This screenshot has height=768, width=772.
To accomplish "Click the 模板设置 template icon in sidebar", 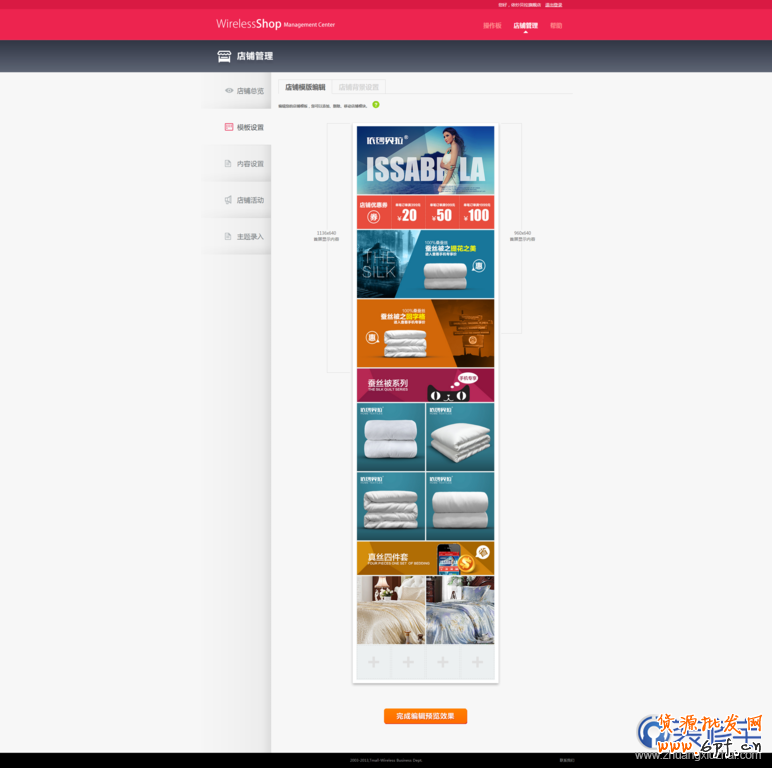I will 228,127.
